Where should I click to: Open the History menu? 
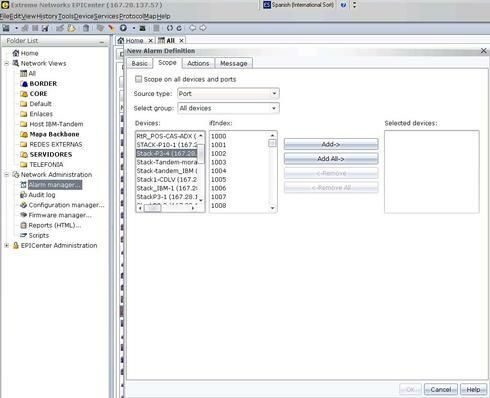pos(47,16)
